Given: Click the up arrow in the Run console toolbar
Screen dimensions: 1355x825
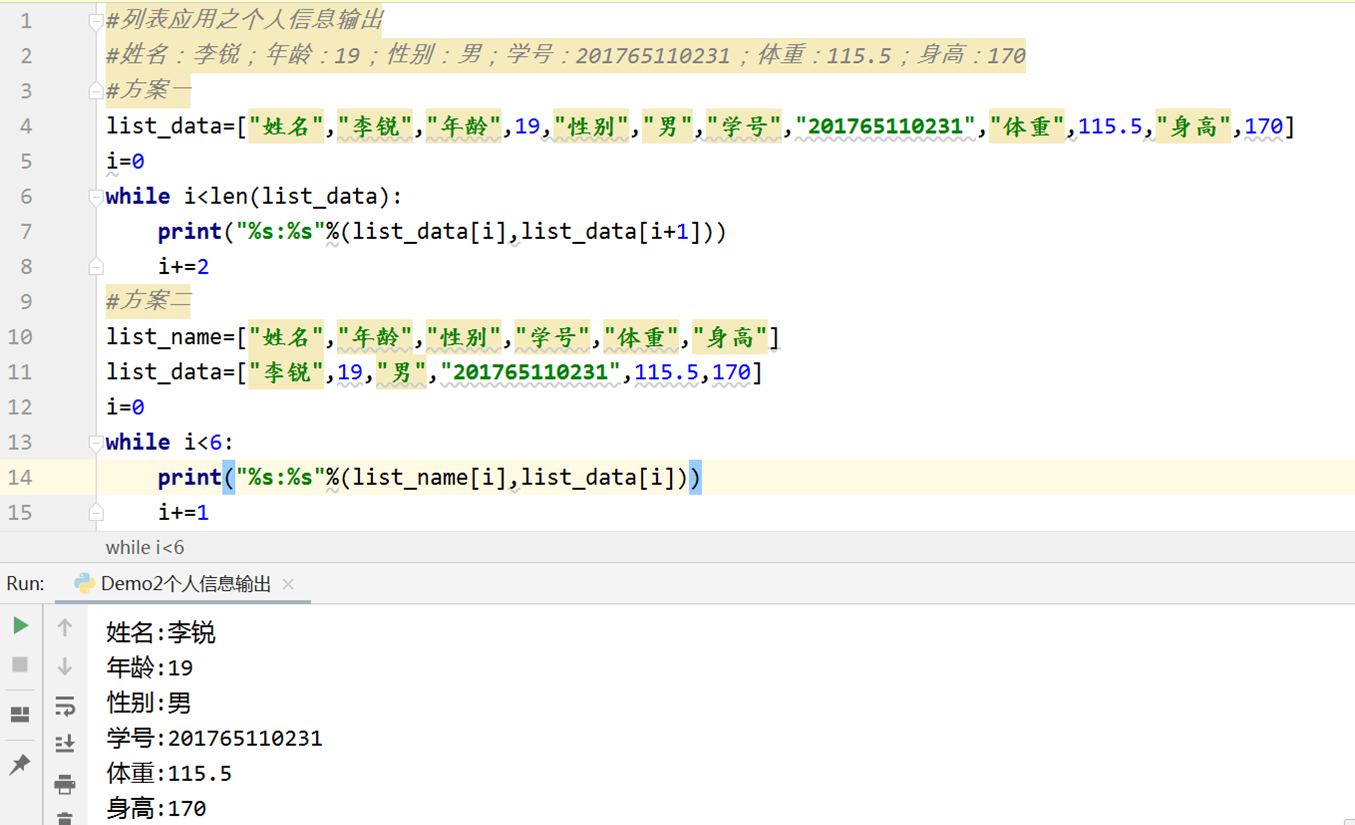Looking at the screenshot, I should coord(65,627).
